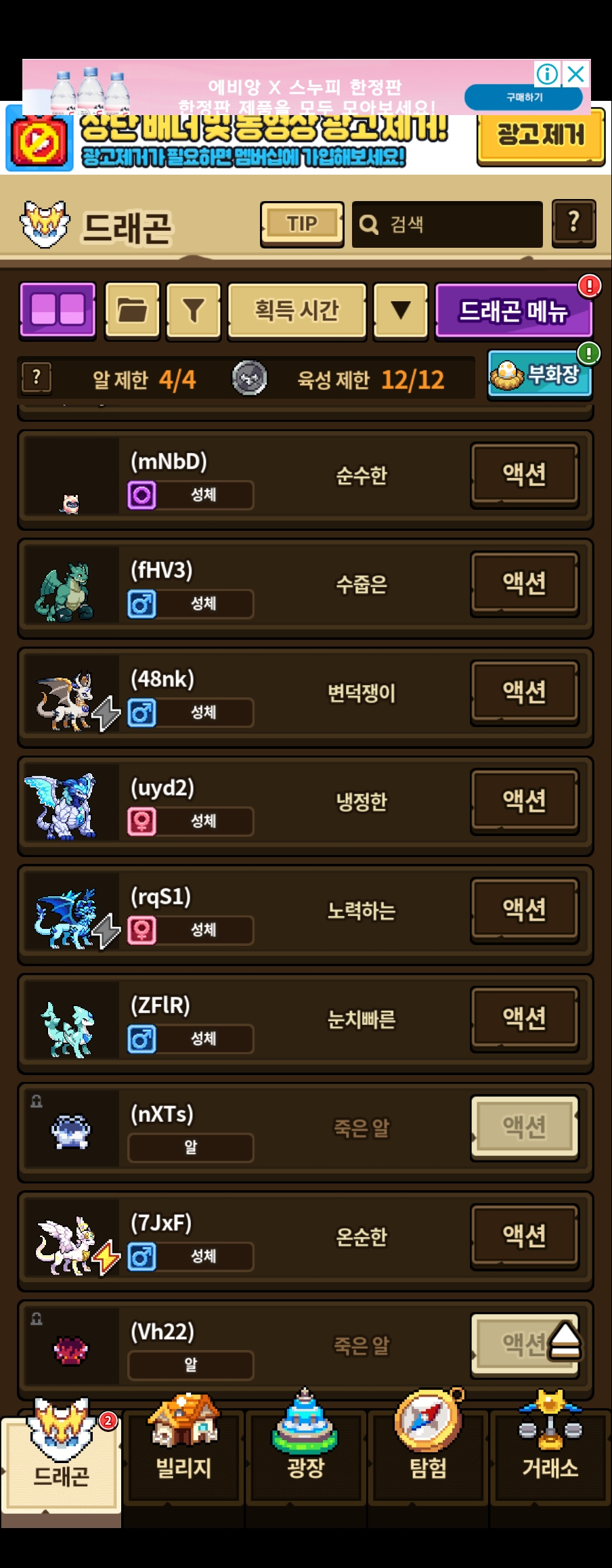This screenshot has width=612, height=1568.
Task: Open the purple 드래곤 메뉴 button
Action: tap(513, 311)
